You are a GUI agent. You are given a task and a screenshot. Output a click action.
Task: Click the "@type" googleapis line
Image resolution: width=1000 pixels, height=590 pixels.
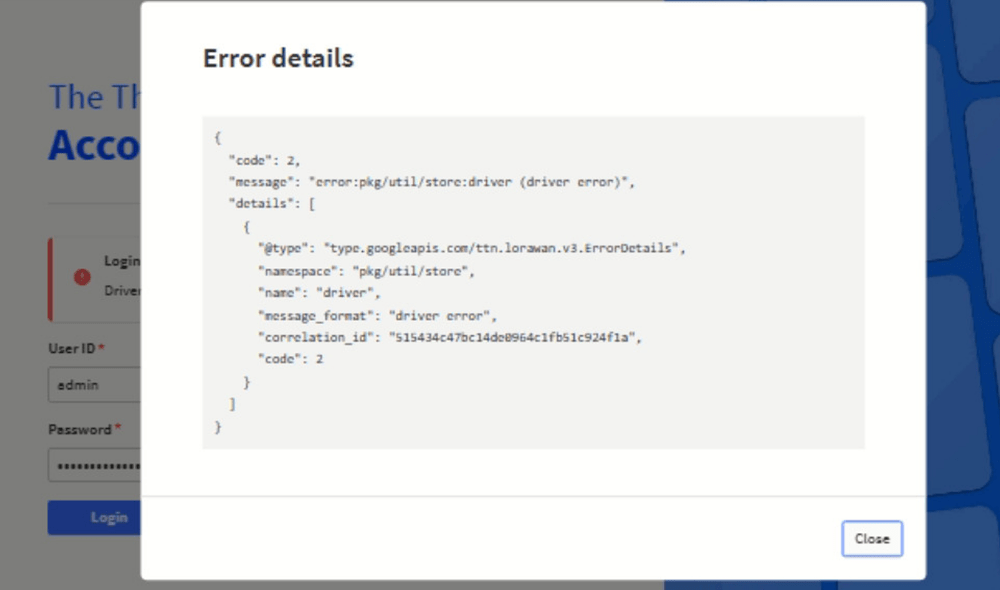coord(472,248)
